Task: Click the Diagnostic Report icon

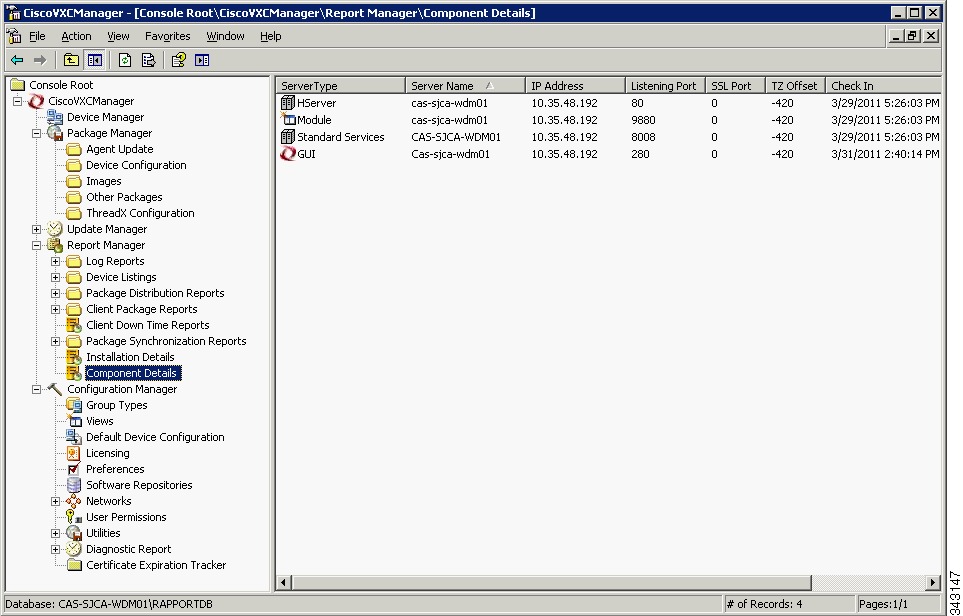Action: click(74, 549)
